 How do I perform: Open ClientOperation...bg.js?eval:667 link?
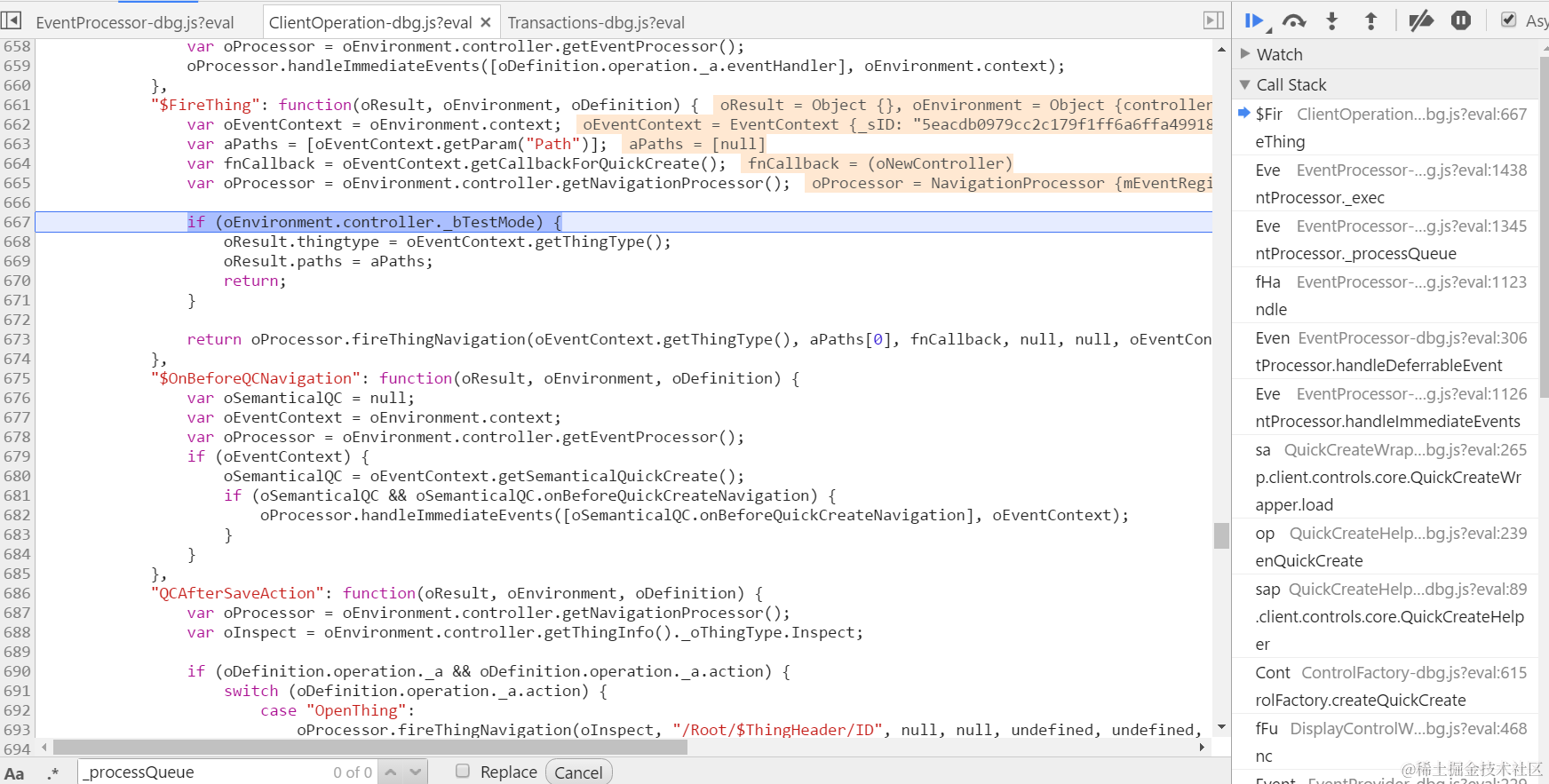[x=1411, y=114]
